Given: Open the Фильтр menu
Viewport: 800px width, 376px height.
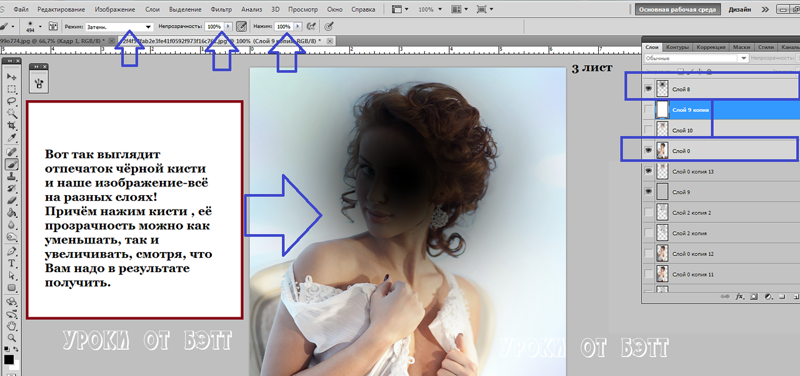Looking at the screenshot, I should pos(221,9).
